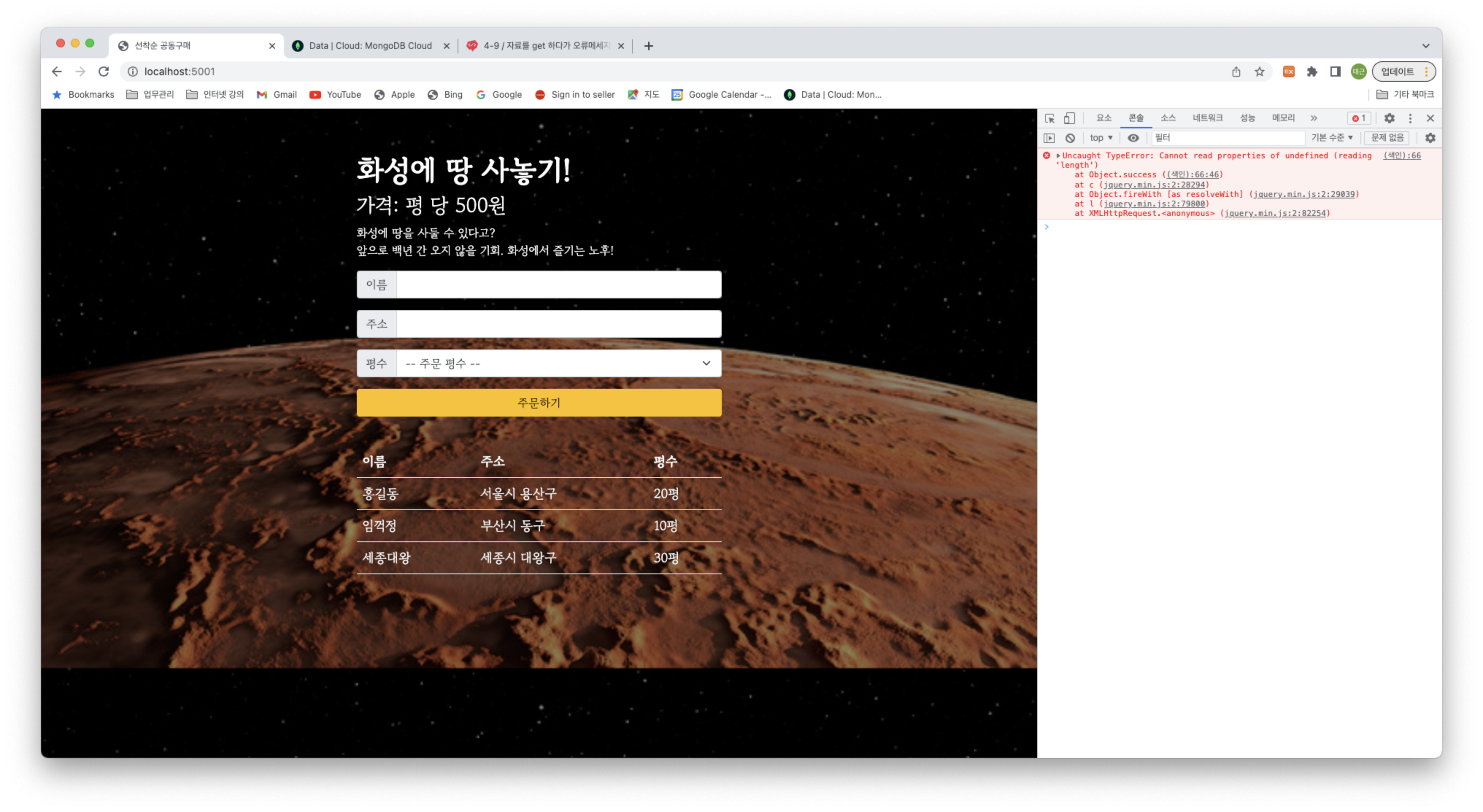The width and height of the screenshot is (1483, 812).
Task: Bookmark this page with the star icon
Action: pos(1259,71)
